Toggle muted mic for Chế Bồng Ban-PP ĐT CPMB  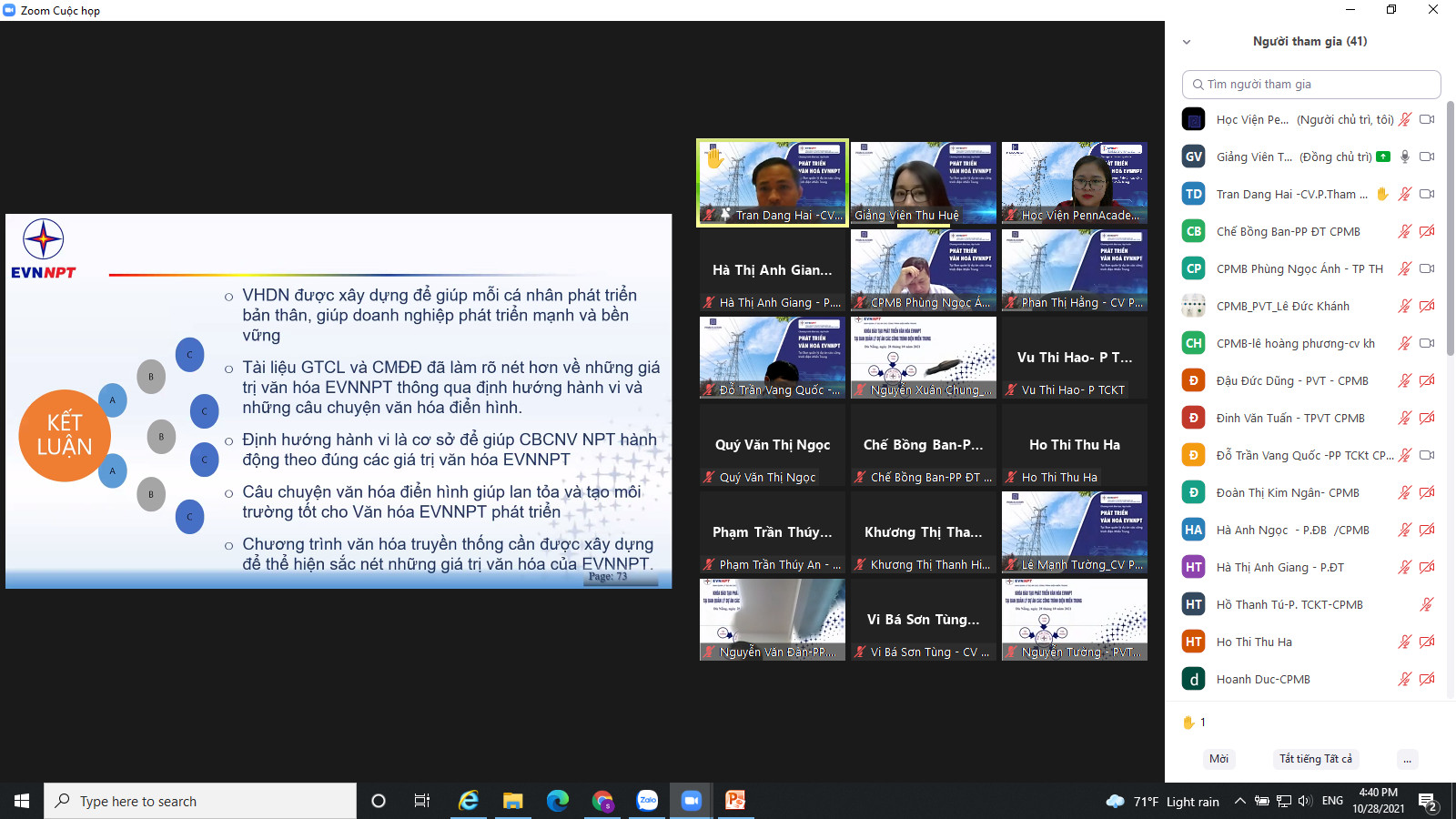coord(1405,231)
